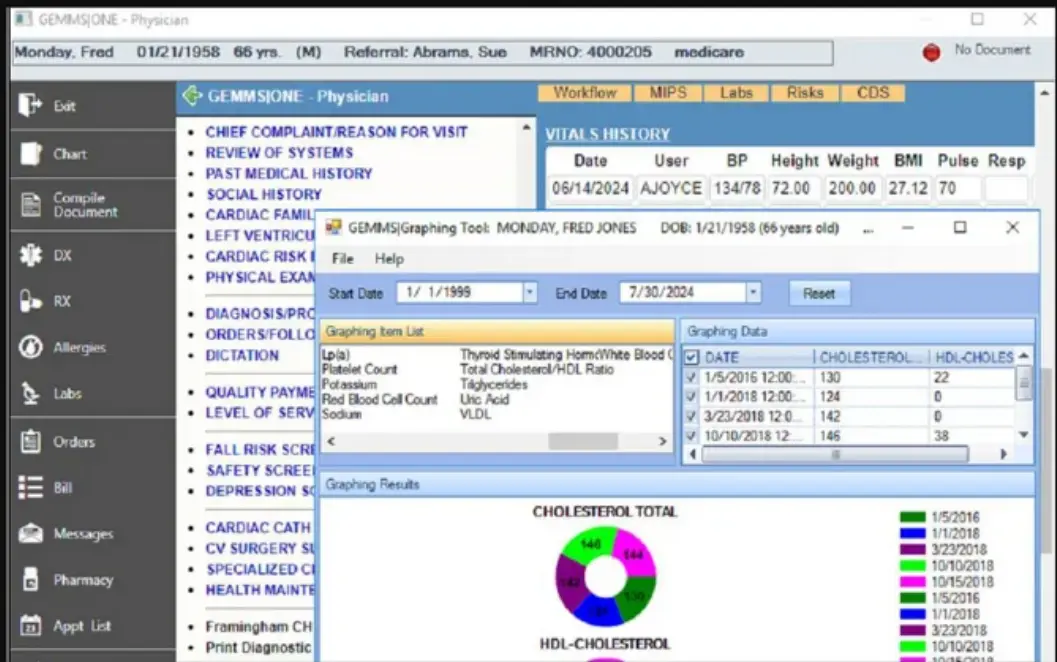This screenshot has height=662, width=1057.
Task: Switch to the MIPS tab
Action: point(668,92)
